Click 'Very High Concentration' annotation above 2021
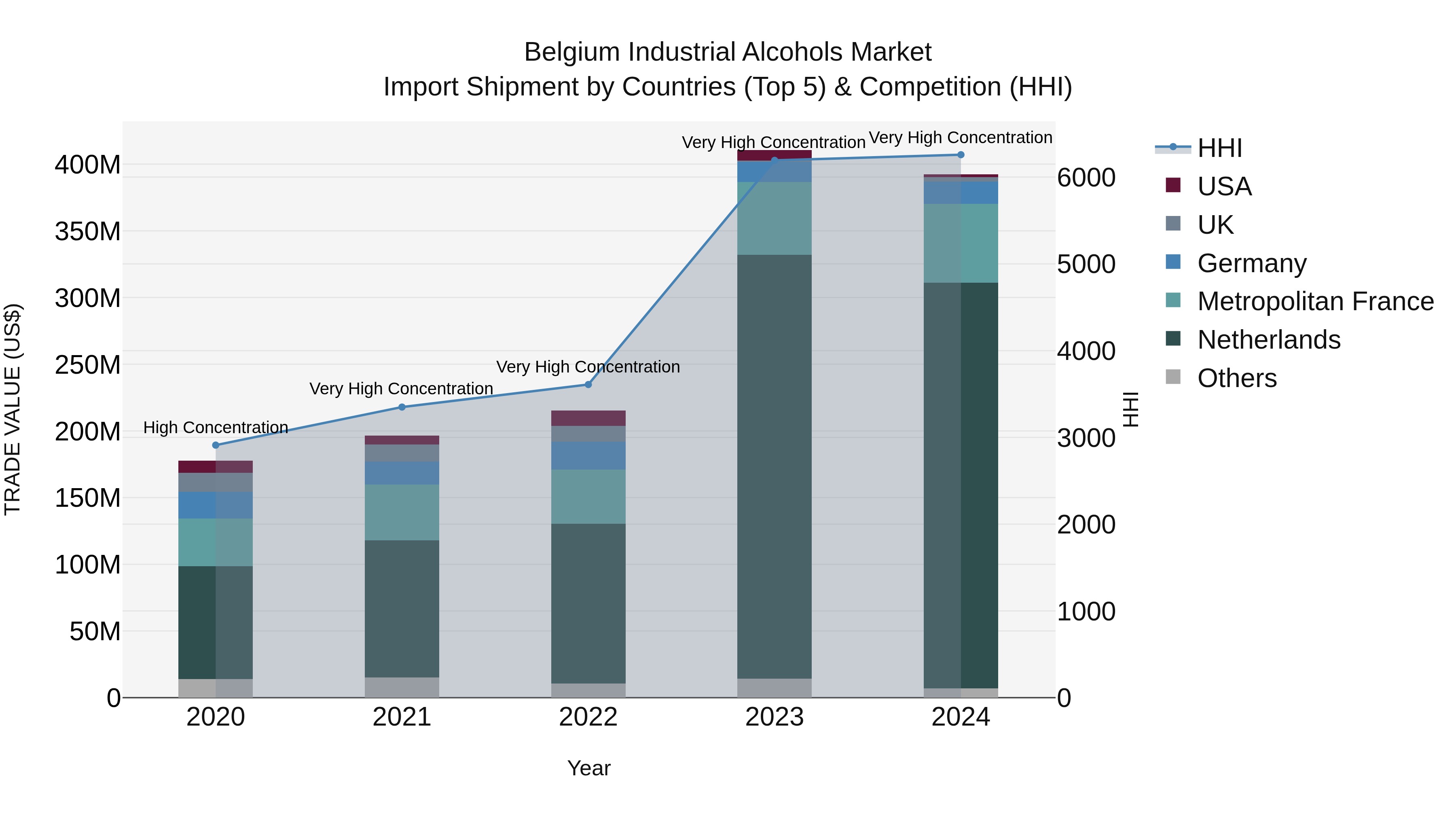Image resolution: width=1456 pixels, height=819 pixels. 401,389
